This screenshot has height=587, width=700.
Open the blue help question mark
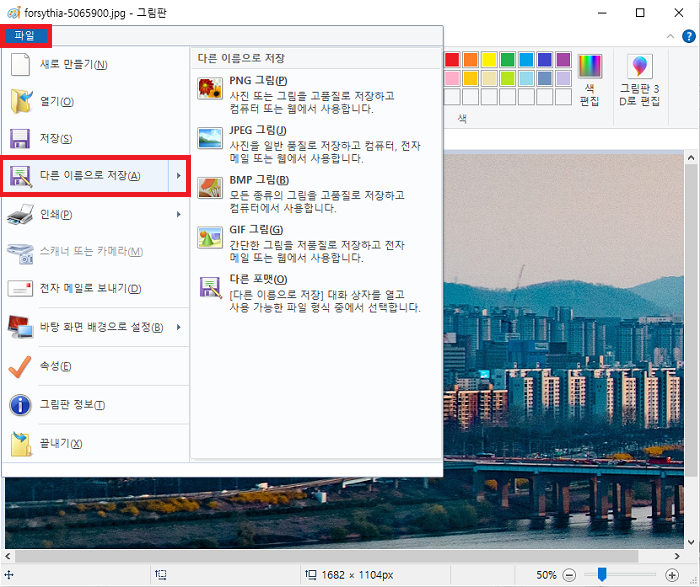click(x=689, y=36)
